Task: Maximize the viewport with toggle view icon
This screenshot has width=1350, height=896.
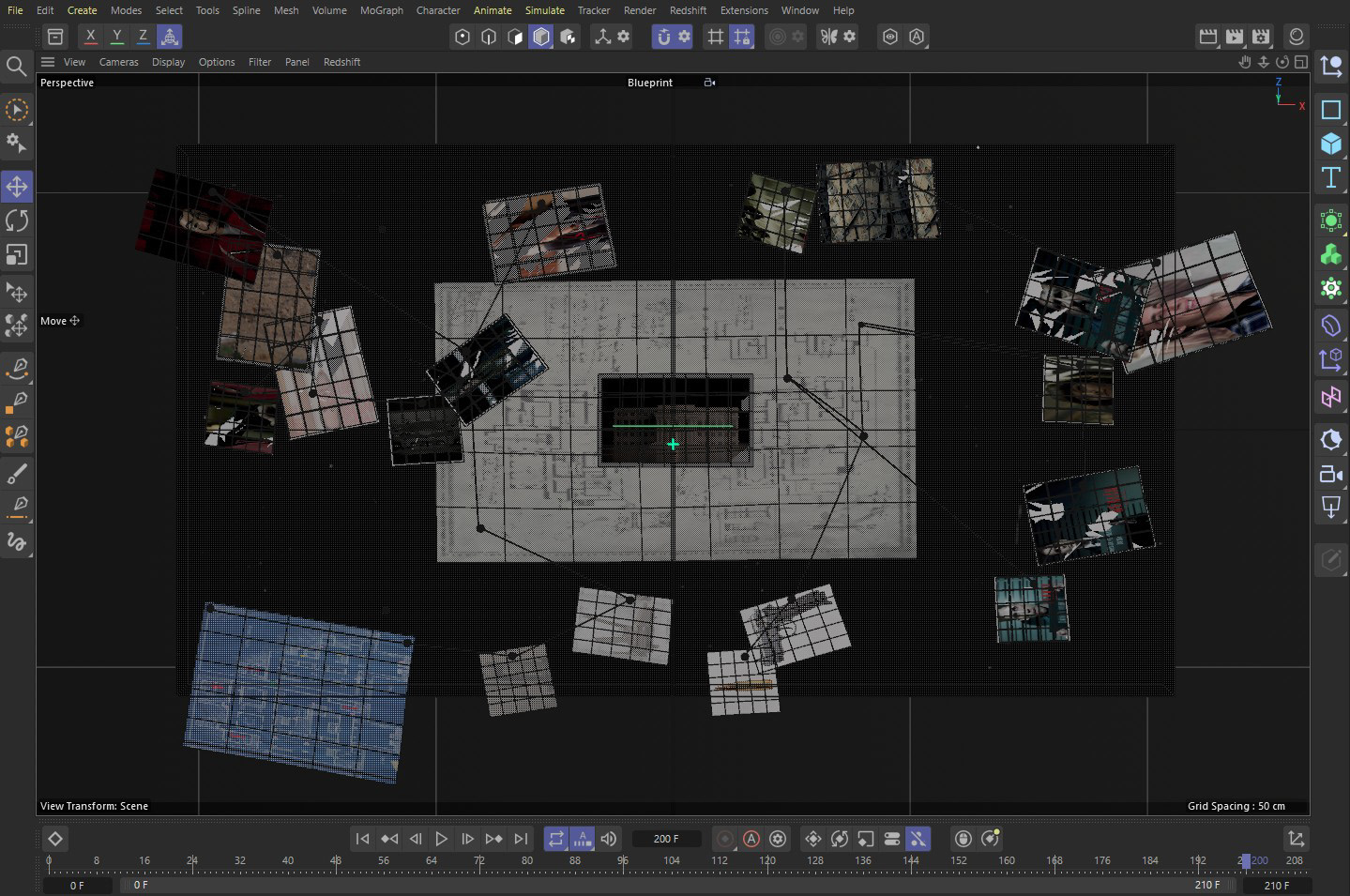Action: (x=1301, y=62)
